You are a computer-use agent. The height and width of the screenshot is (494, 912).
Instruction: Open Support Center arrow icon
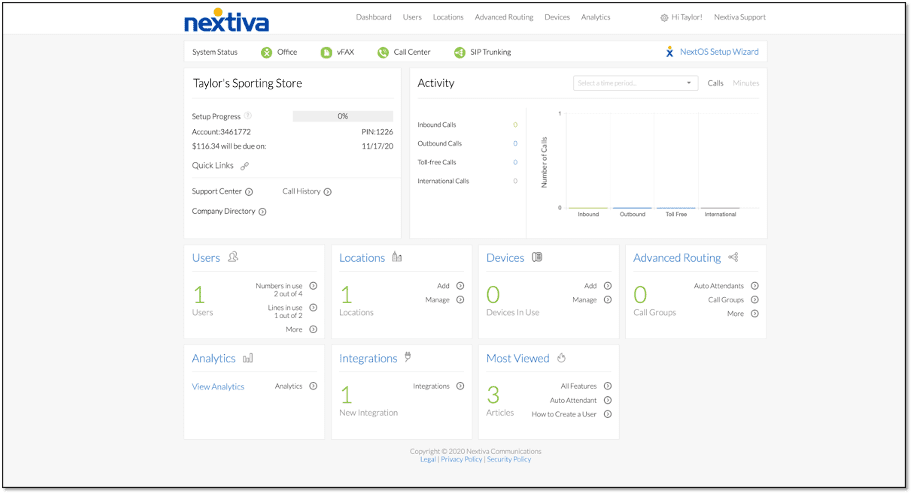[249, 192]
